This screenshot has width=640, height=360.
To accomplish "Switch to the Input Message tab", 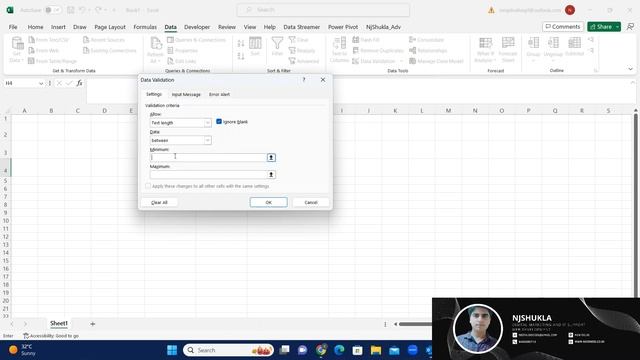I will (x=186, y=94).
